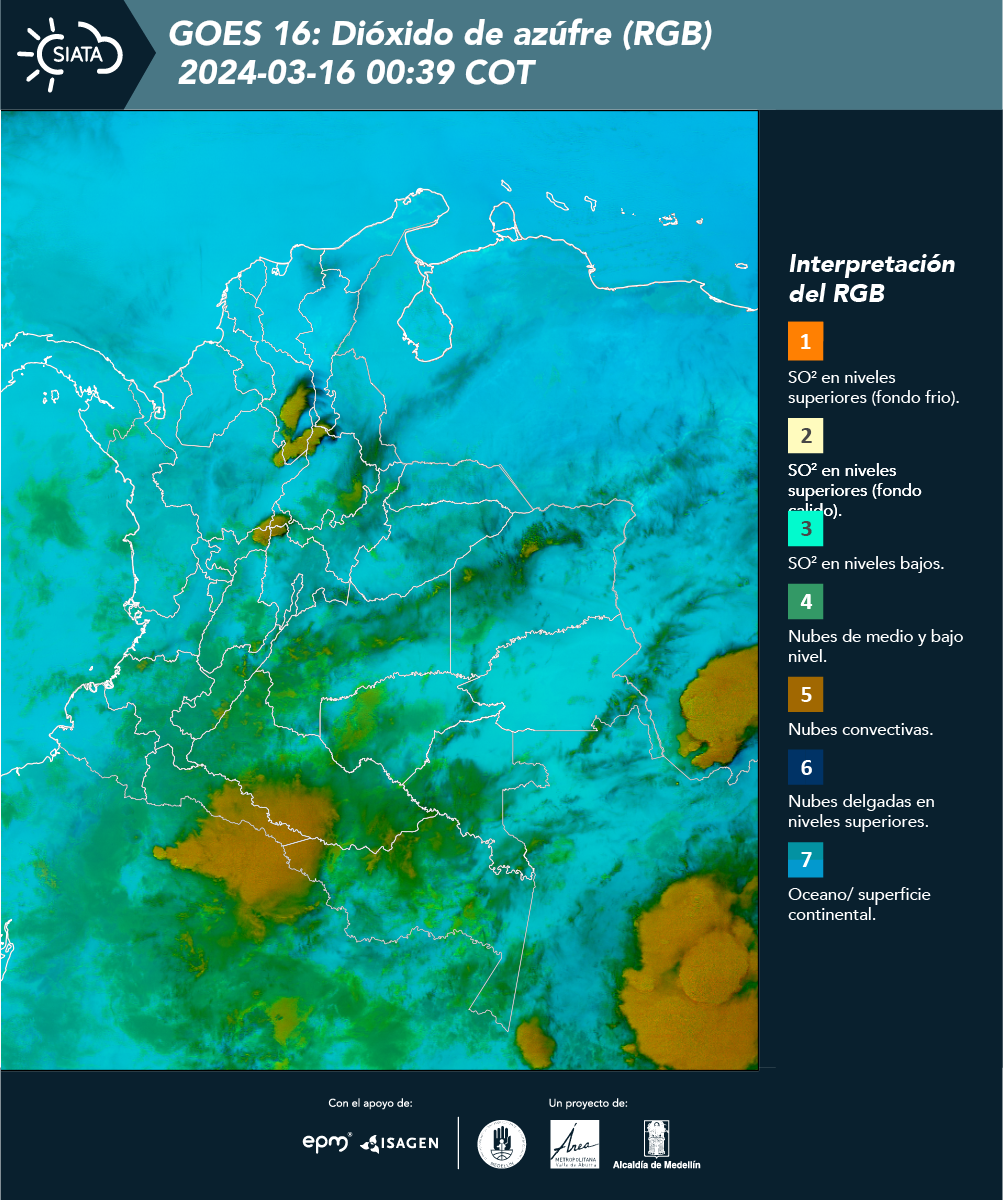
Task: Click the Área Metropolitana logo
Action: 575,1144
